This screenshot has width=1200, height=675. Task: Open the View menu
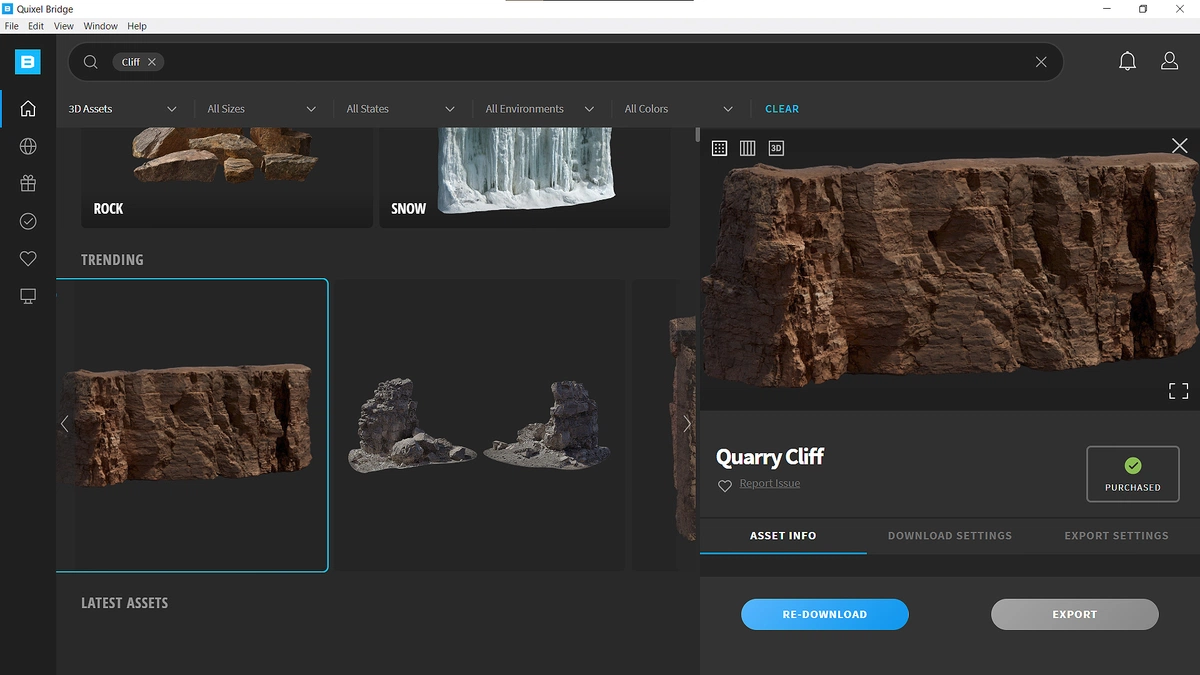(64, 26)
